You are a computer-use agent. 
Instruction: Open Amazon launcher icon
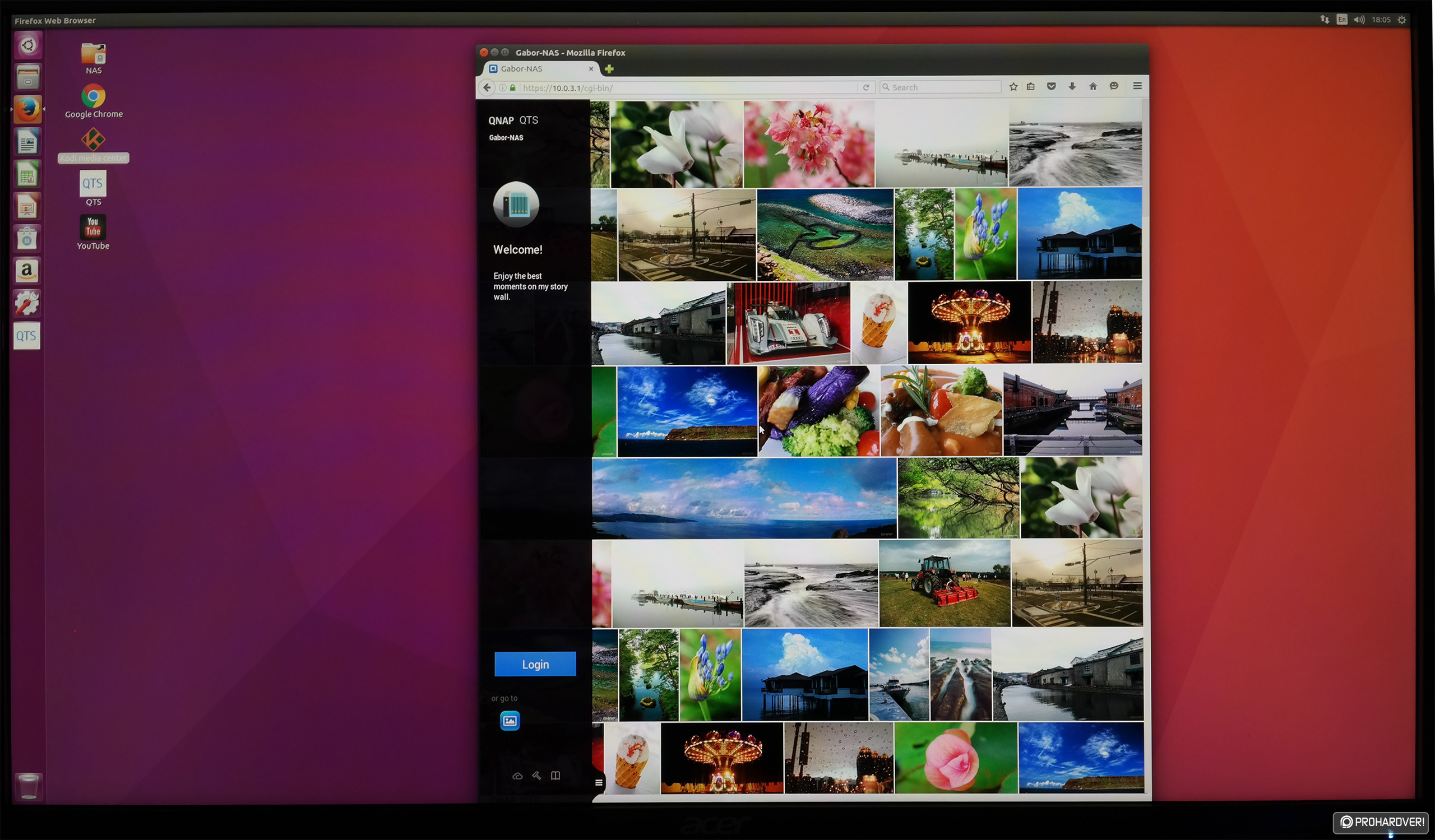27,271
